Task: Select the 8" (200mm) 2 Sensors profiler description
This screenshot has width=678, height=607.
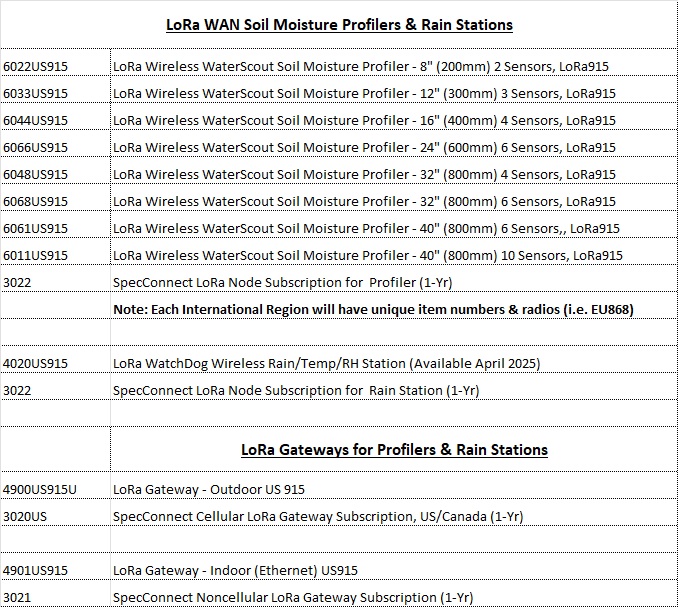Action: [361, 66]
